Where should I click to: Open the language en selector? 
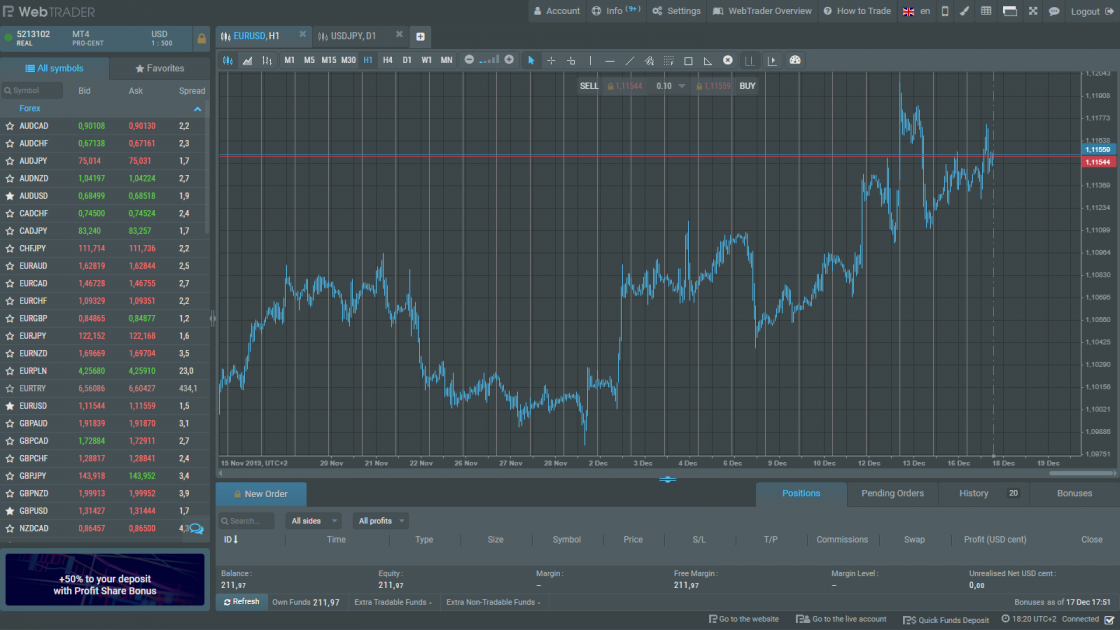click(916, 11)
